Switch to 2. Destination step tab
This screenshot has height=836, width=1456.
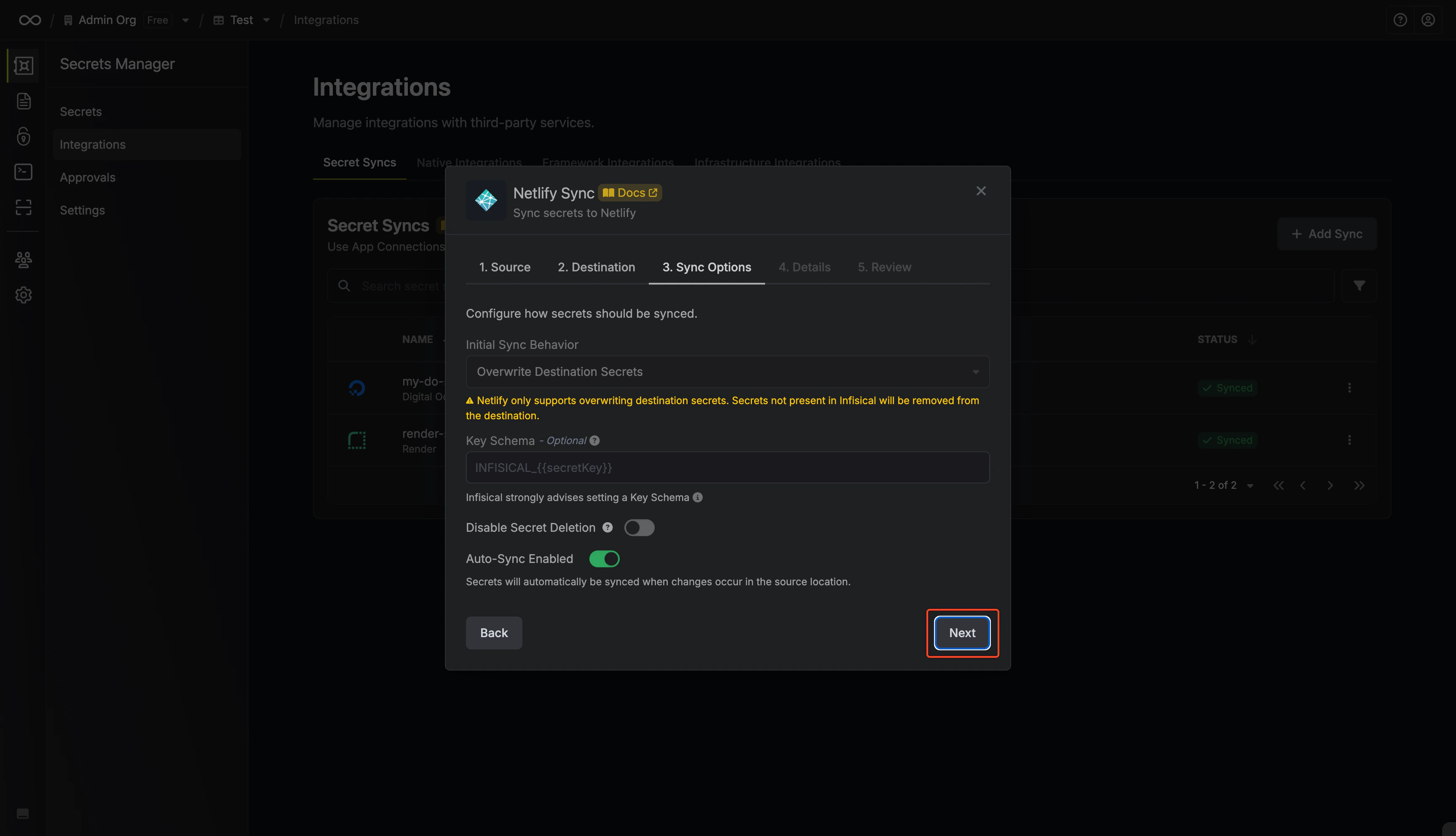click(596, 267)
